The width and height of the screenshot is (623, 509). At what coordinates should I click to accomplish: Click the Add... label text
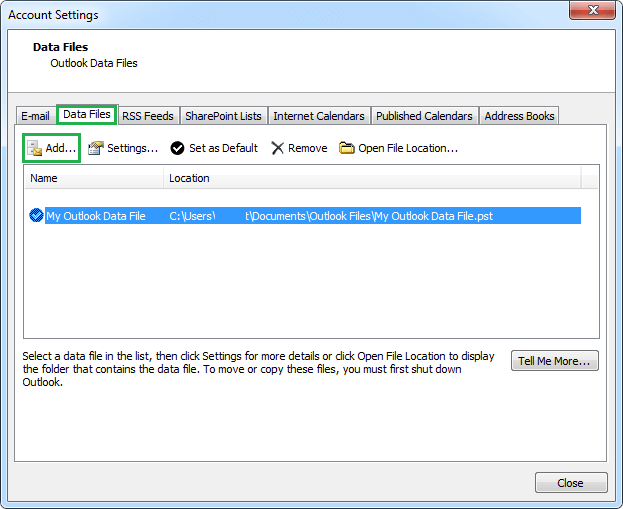click(60, 148)
